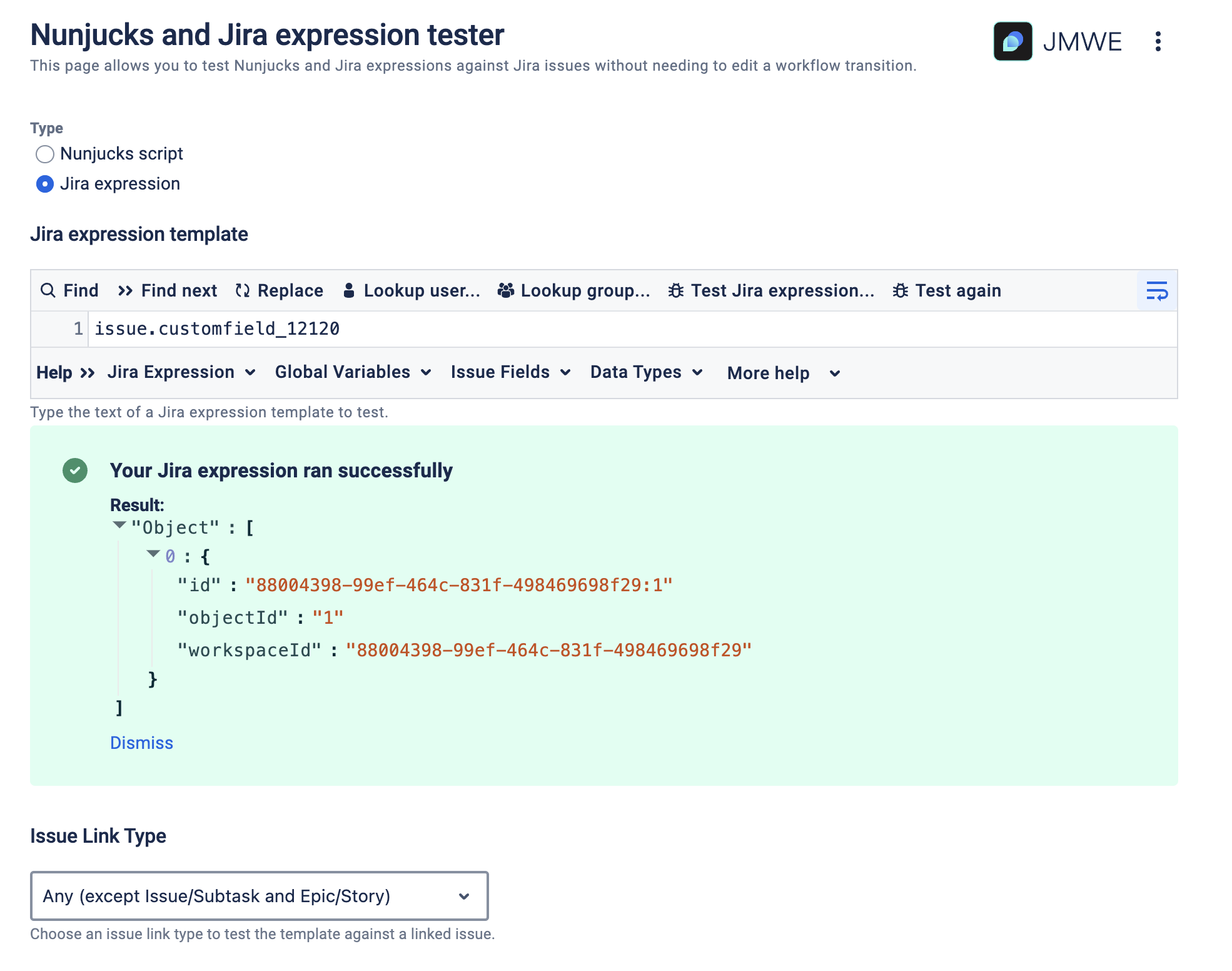The image size is (1232, 971).
Task: Select the Lookup group icon
Action: (505, 290)
